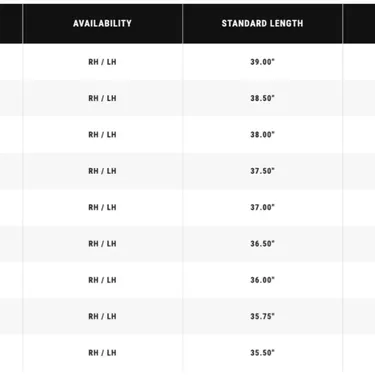Select the 36.50" standard length cell
The image size is (375, 375).
[262, 244]
